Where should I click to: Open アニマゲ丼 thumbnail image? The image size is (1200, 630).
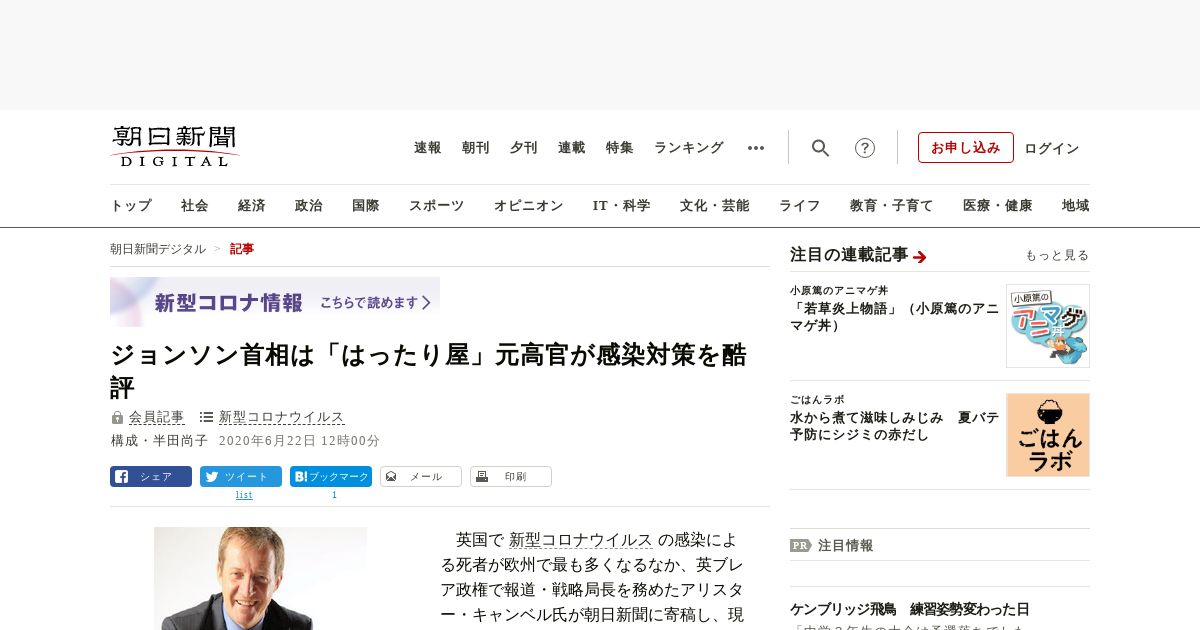tap(1048, 326)
